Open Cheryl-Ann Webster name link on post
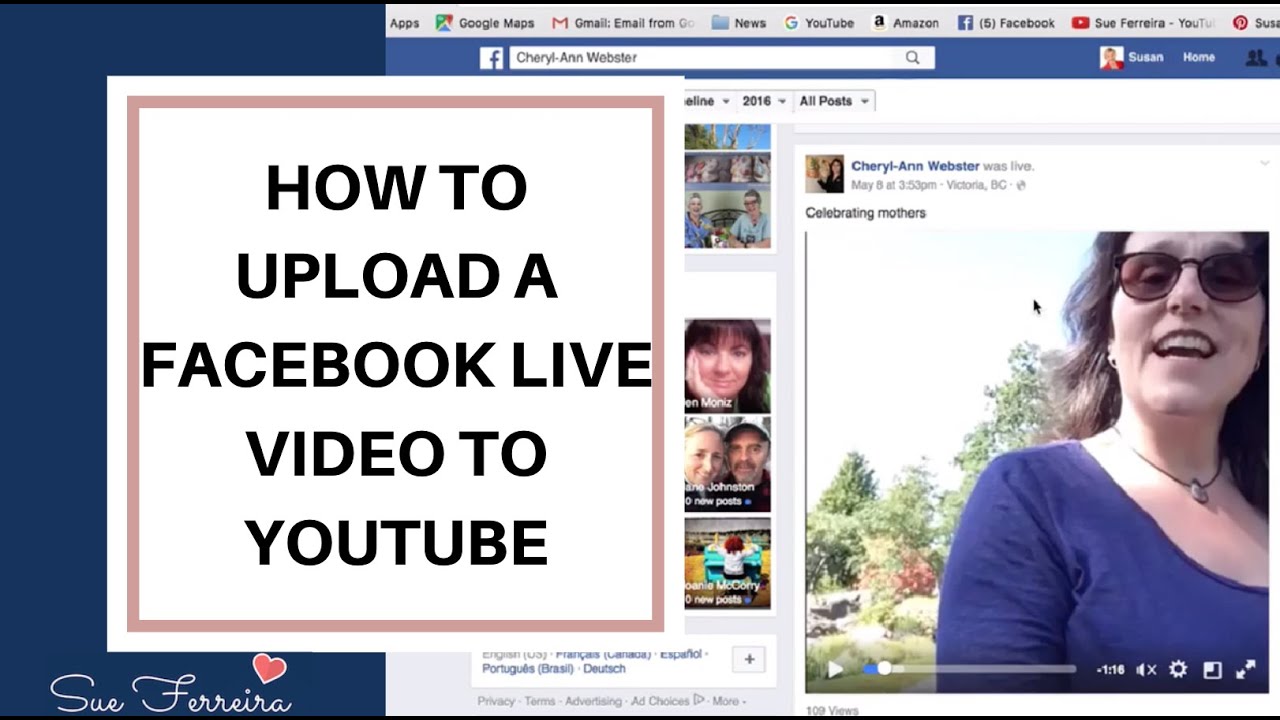The image size is (1280, 720). [x=915, y=166]
